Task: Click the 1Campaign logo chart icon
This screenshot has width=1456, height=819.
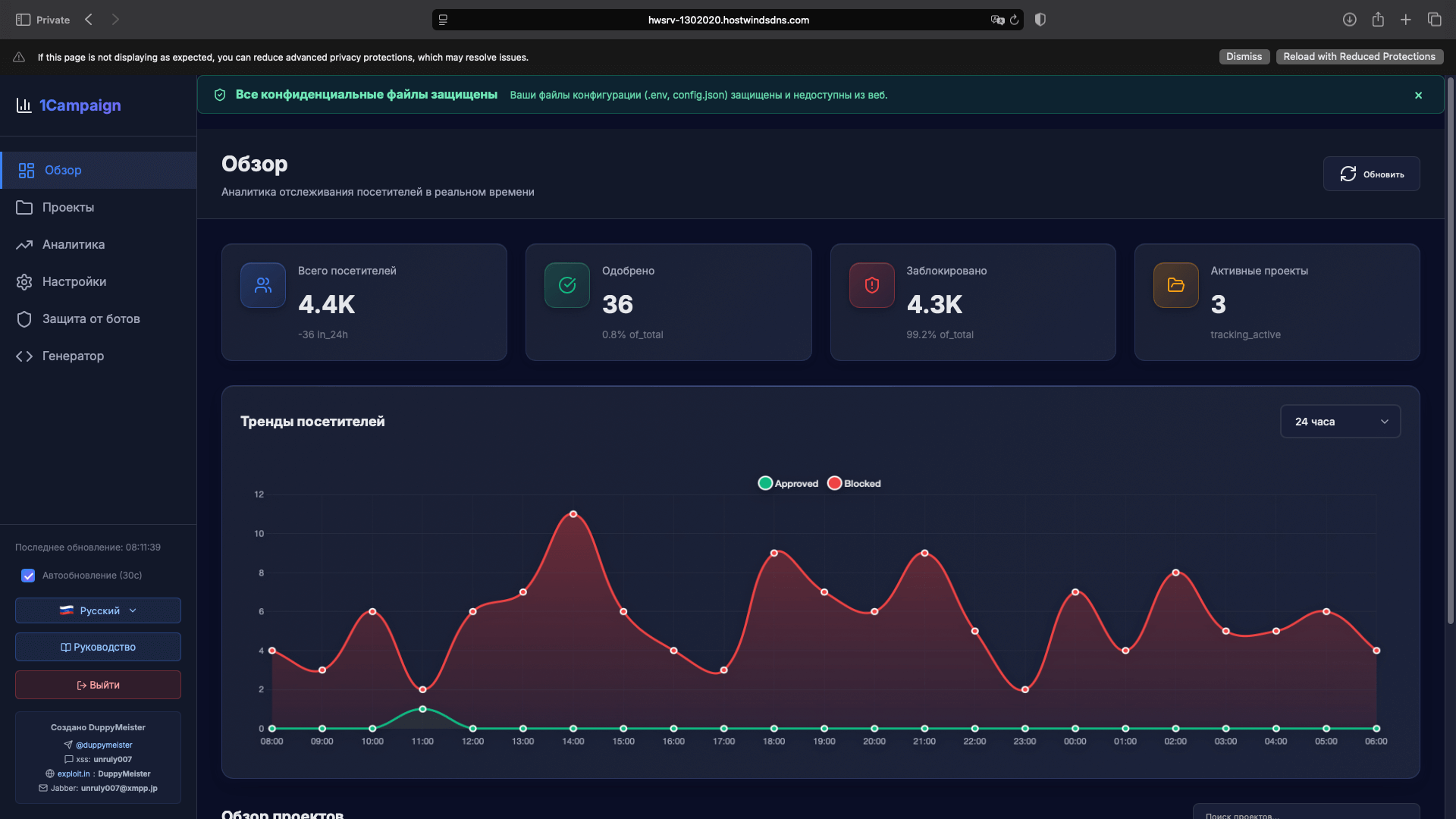Action: point(24,105)
